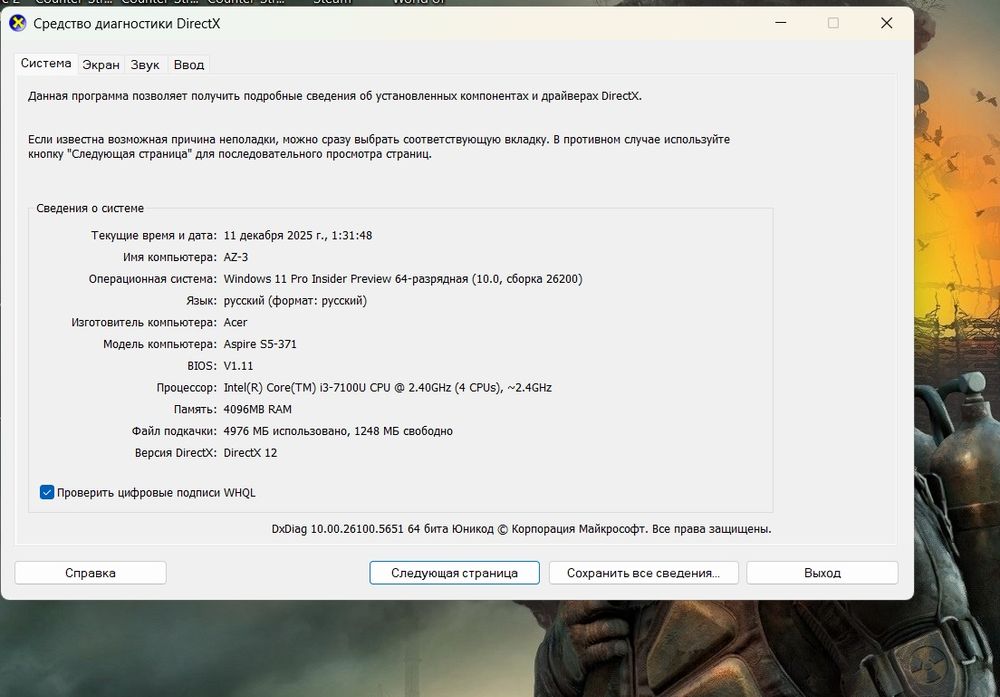Close the DirectX diagnostic window
The image size is (1000, 697).
(x=886, y=23)
